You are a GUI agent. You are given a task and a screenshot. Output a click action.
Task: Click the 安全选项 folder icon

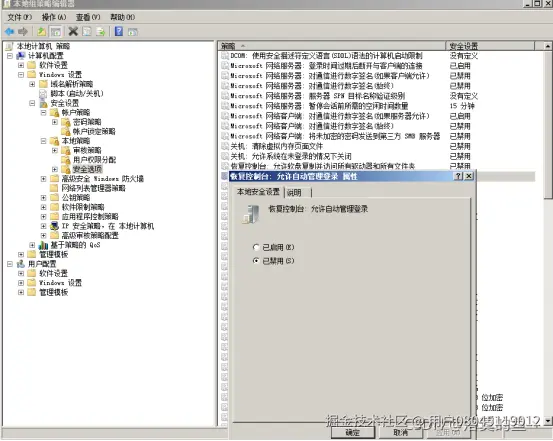(66, 169)
